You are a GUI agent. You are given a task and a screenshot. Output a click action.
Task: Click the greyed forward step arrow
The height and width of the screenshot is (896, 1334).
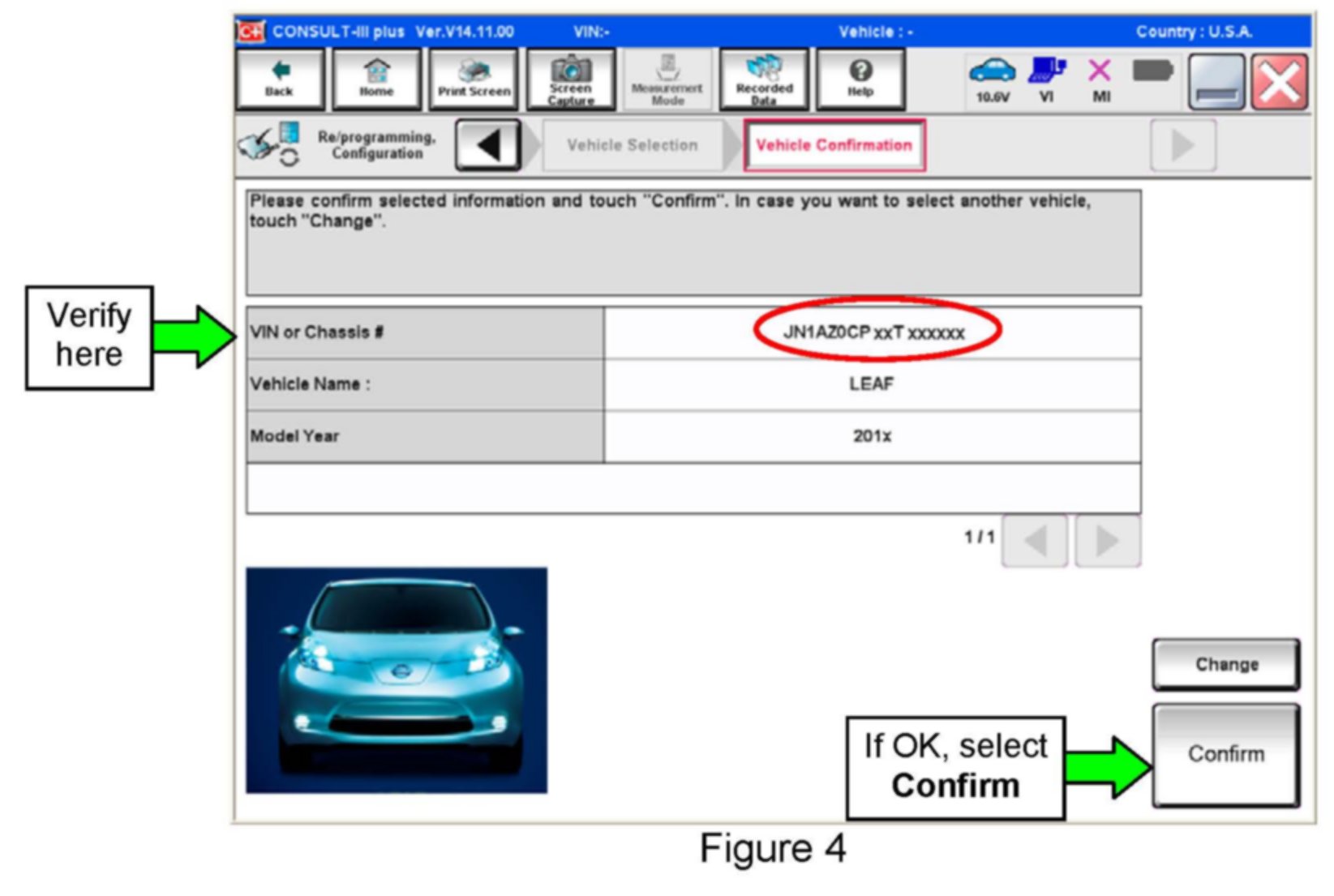pos(1182,146)
